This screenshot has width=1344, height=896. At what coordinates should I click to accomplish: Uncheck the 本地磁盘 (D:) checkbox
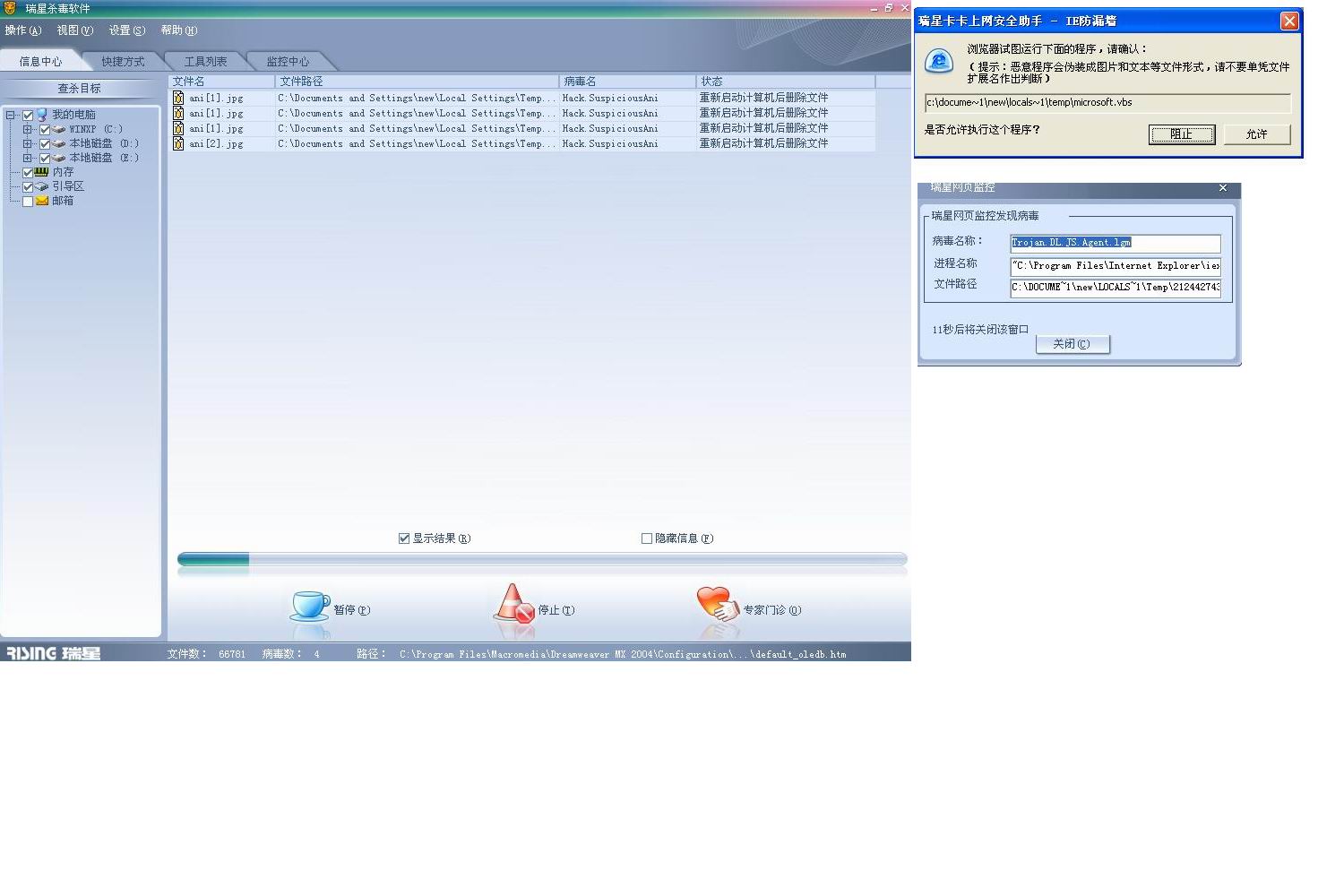[x=45, y=144]
